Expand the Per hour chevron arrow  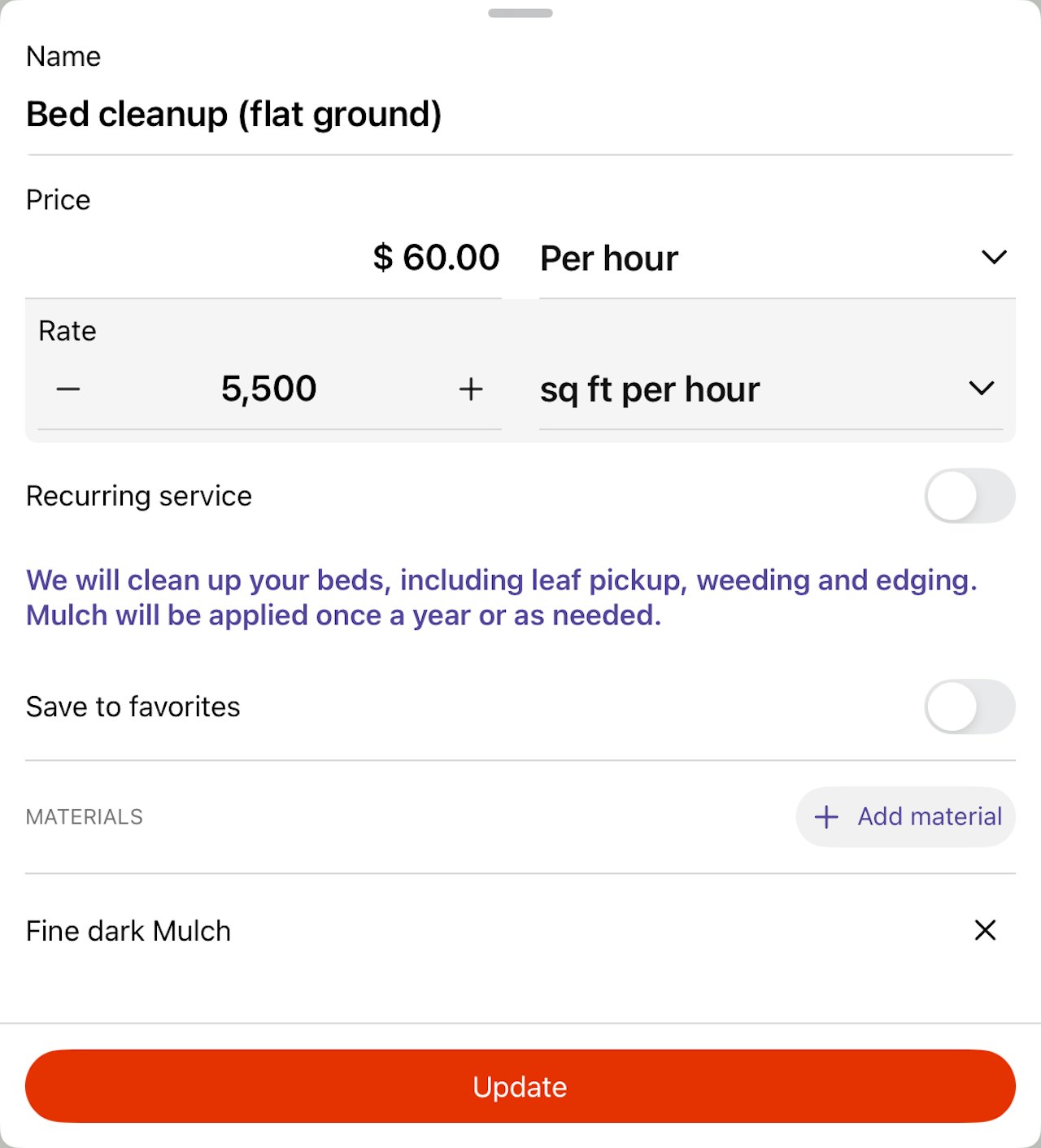pos(994,258)
